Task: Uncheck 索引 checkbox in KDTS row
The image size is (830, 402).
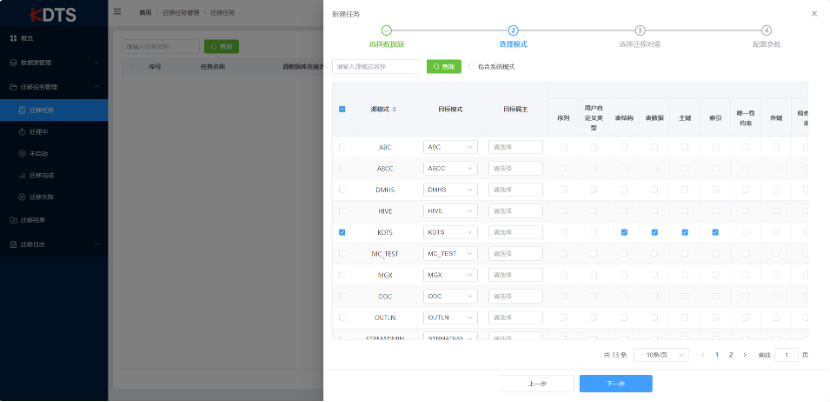Action: [715, 233]
